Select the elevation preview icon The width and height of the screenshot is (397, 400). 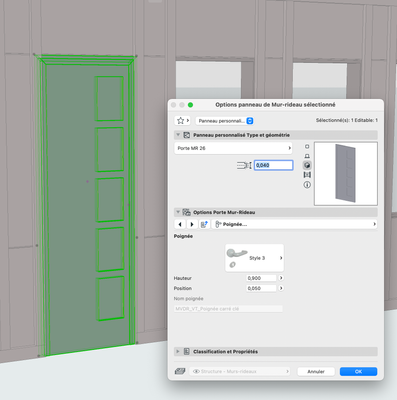click(307, 156)
